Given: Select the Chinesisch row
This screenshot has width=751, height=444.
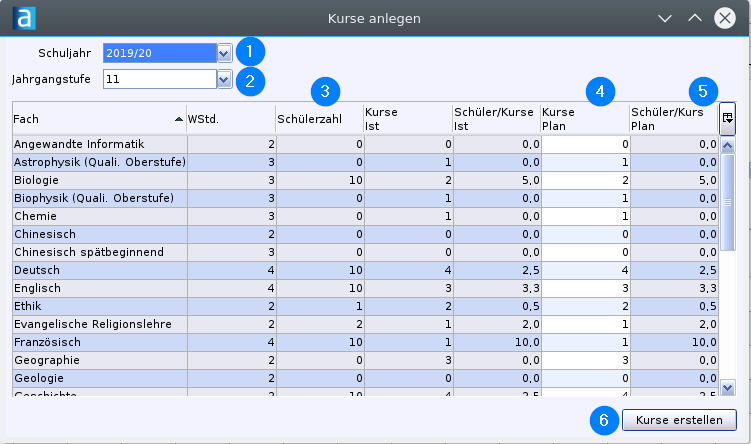Looking at the screenshot, I should [x=365, y=234].
